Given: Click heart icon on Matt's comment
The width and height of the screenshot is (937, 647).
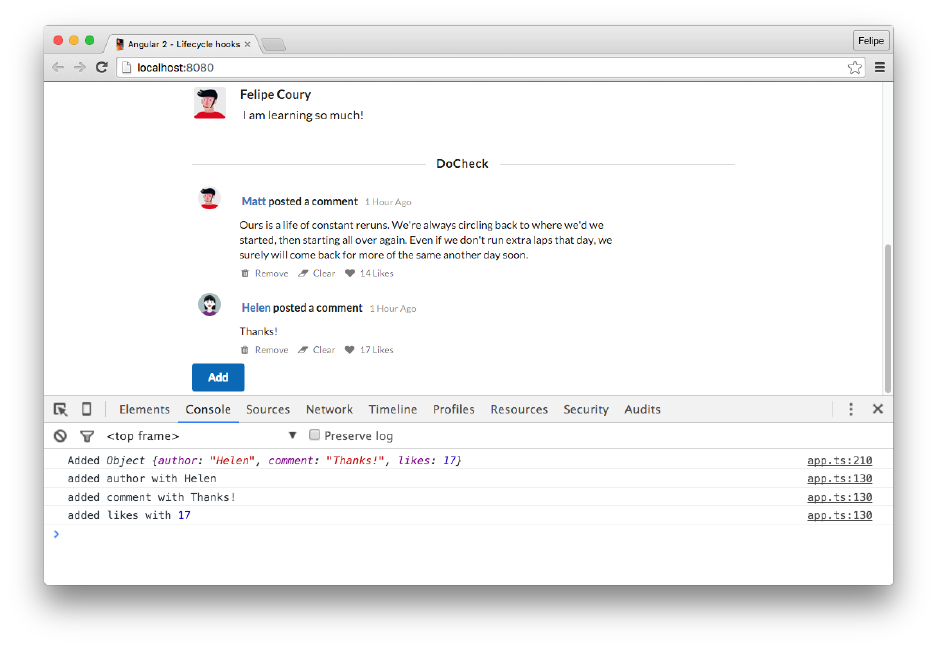Looking at the screenshot, I should pos(350,273).
